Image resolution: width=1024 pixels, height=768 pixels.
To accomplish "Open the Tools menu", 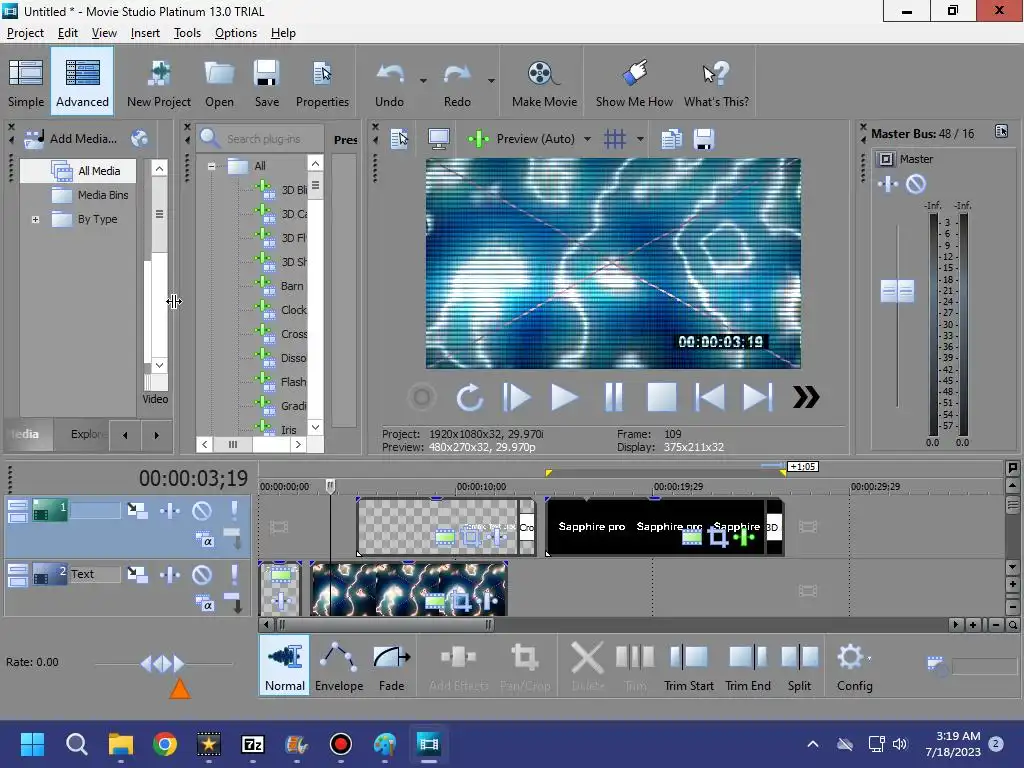I will 187,33.
